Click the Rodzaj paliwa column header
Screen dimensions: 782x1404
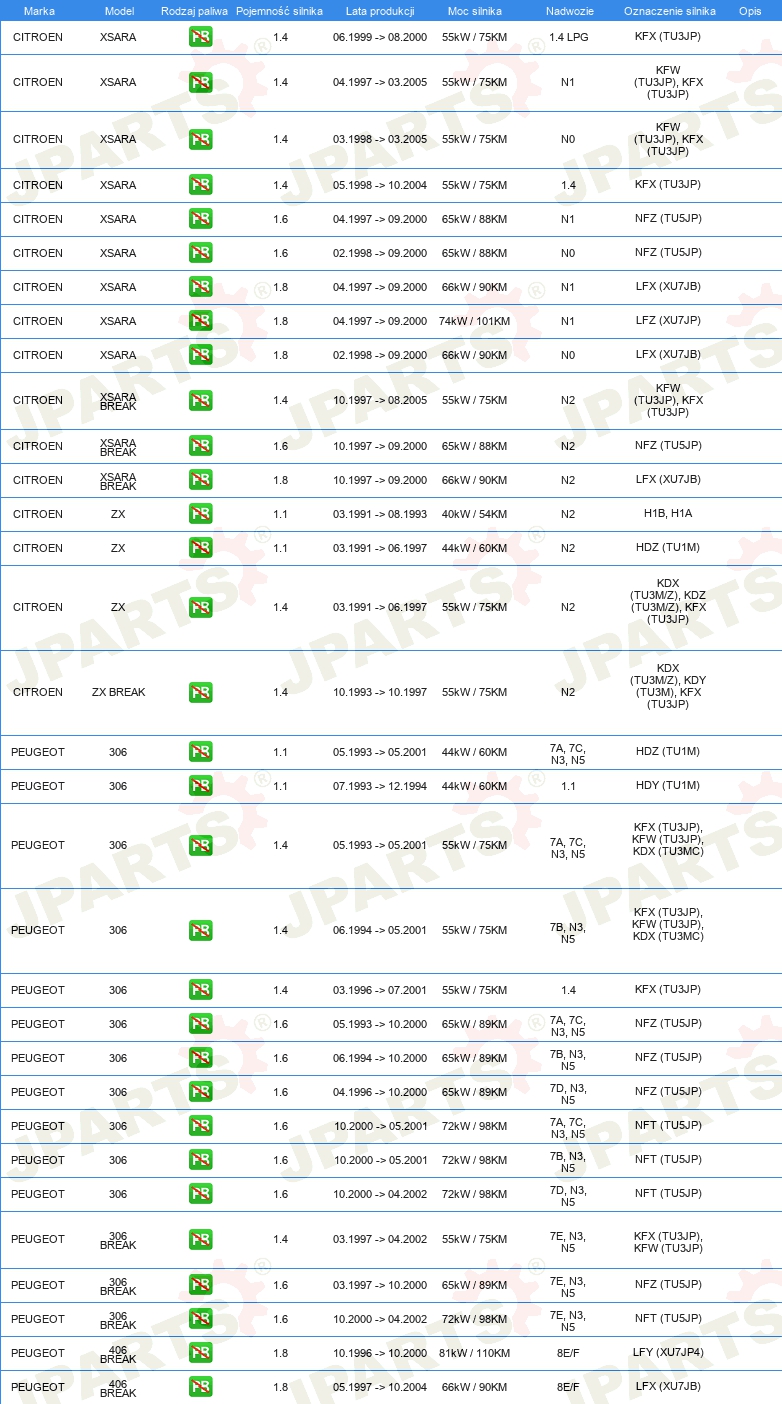tap(195, 11)
